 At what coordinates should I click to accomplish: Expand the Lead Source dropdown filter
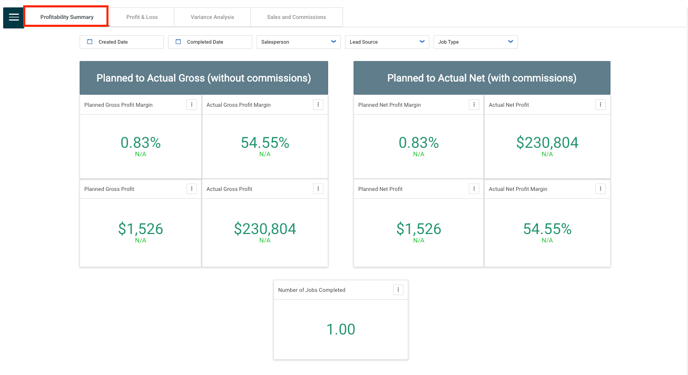click(387, 42)
